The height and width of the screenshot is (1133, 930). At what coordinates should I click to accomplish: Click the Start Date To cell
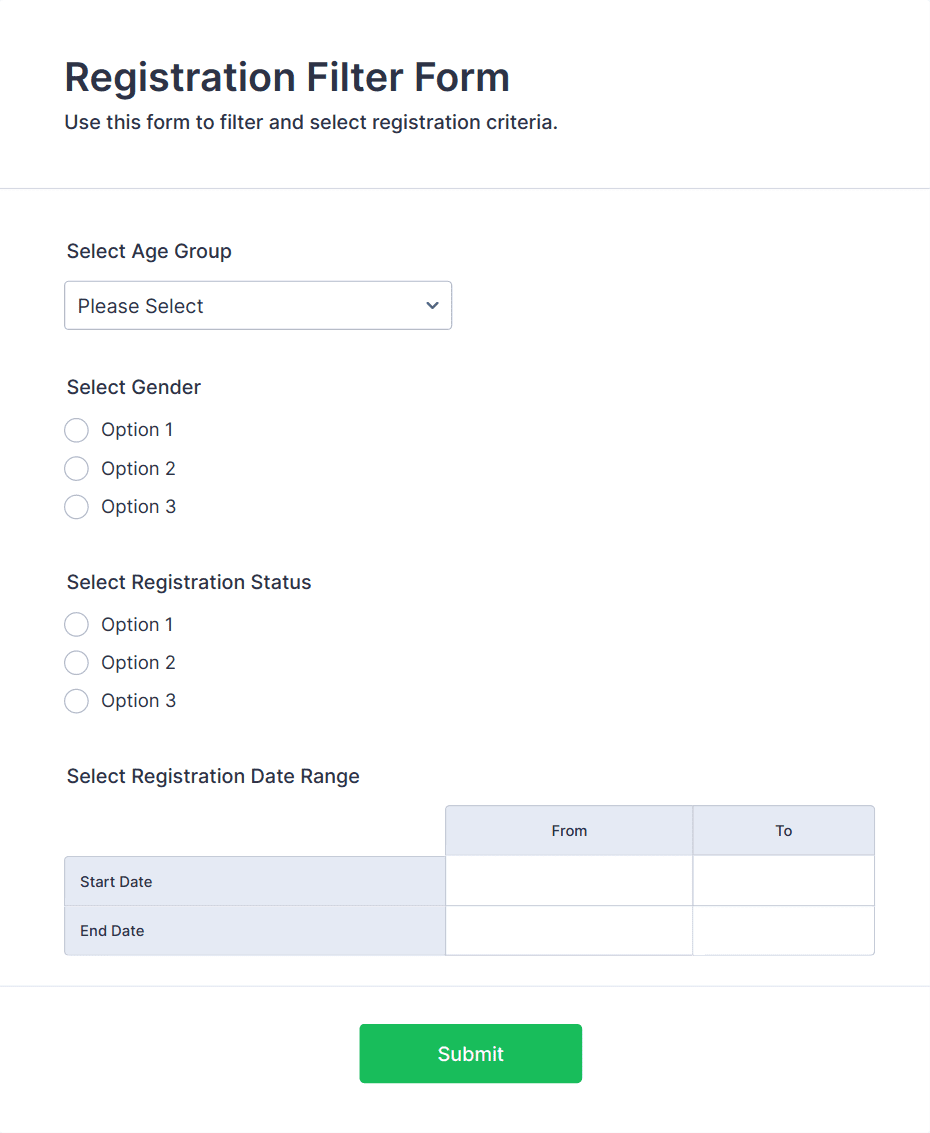[x=783, y=881]
